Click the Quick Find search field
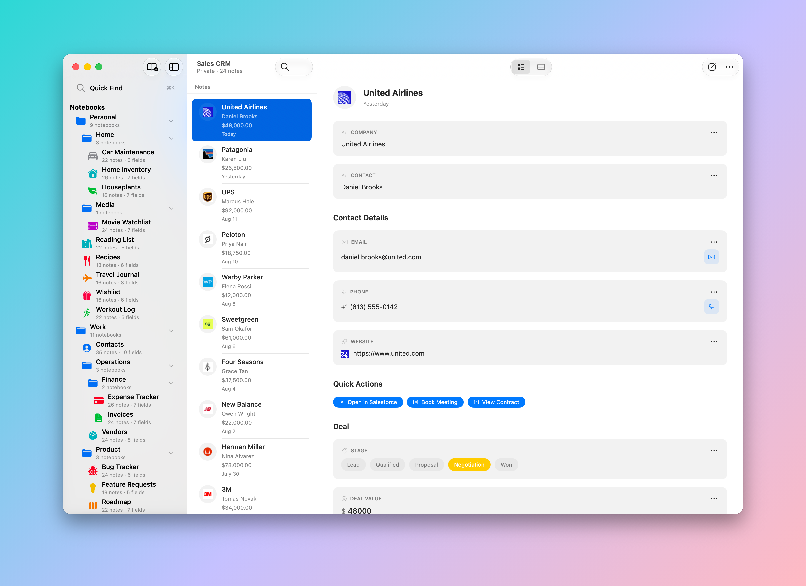 [x=123, y=88]
